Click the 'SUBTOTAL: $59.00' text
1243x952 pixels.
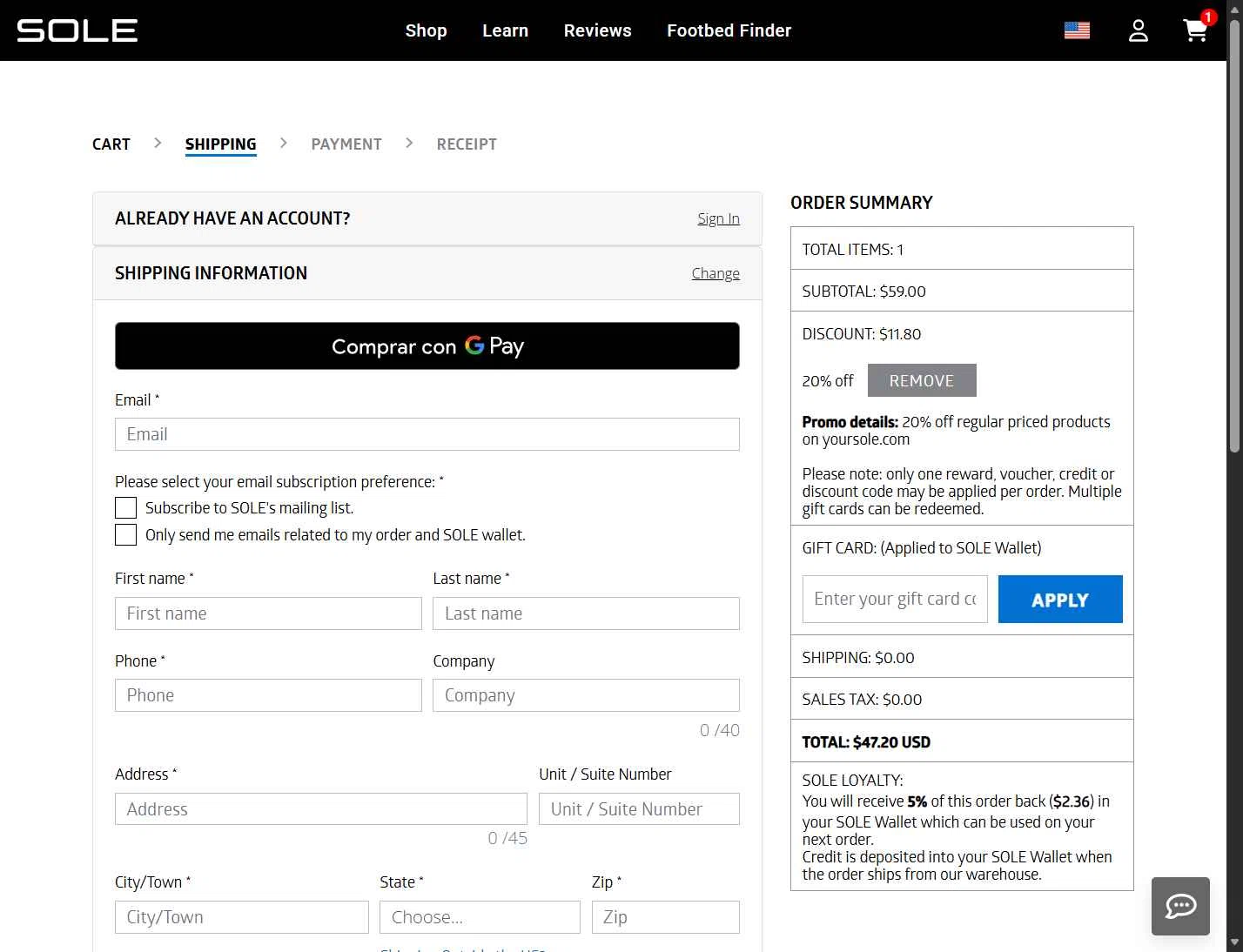coord(863,292)
